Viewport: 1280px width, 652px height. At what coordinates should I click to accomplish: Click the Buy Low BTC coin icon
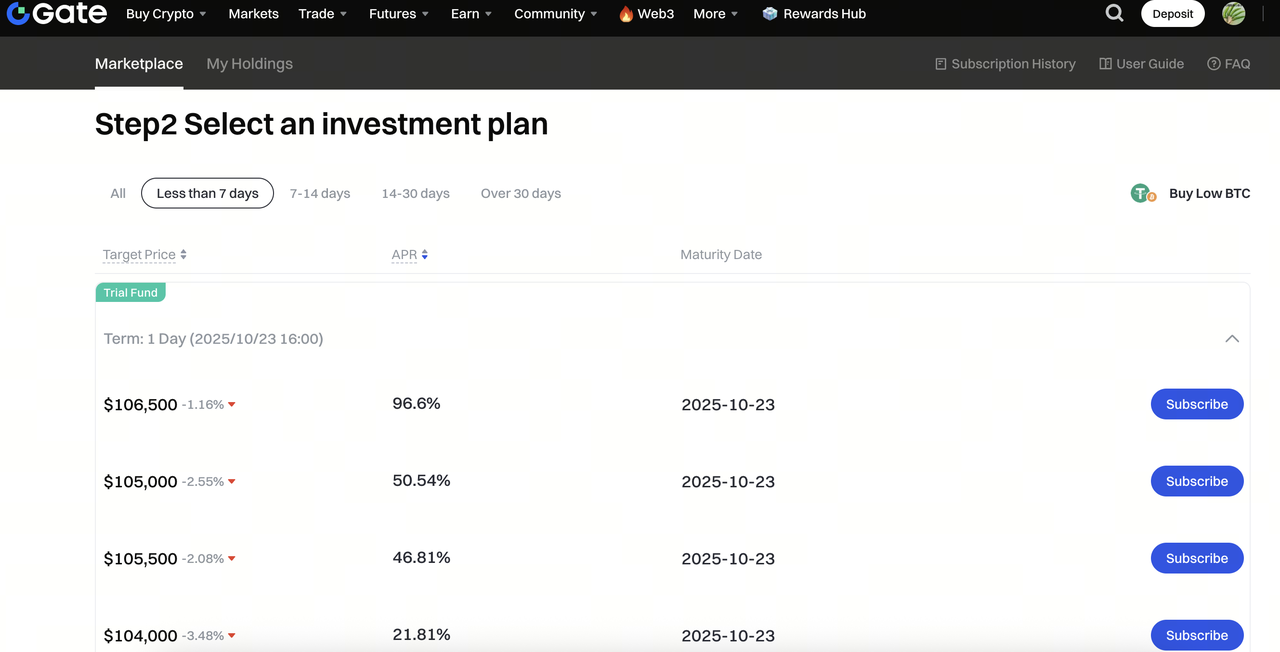pos(1143,194)
